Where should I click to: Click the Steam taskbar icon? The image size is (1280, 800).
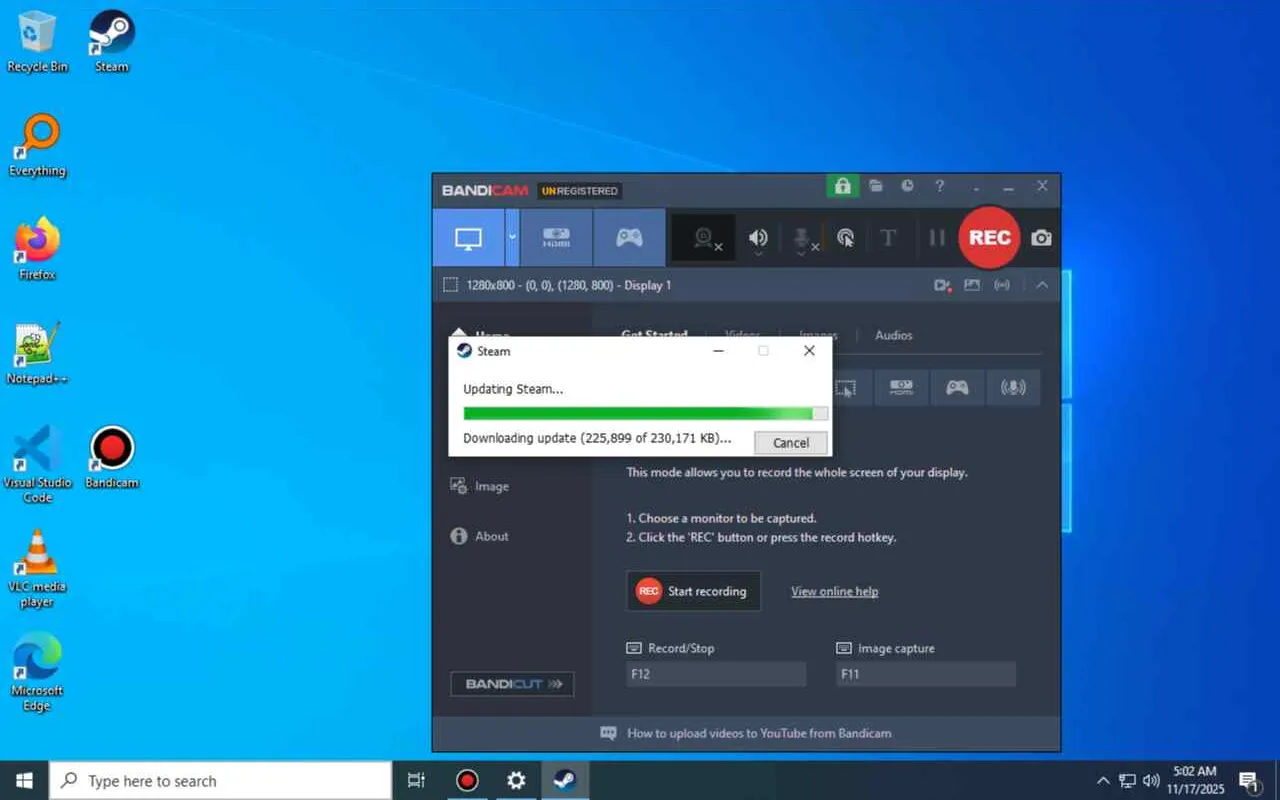pyautogui.click(x=565, y=781)
